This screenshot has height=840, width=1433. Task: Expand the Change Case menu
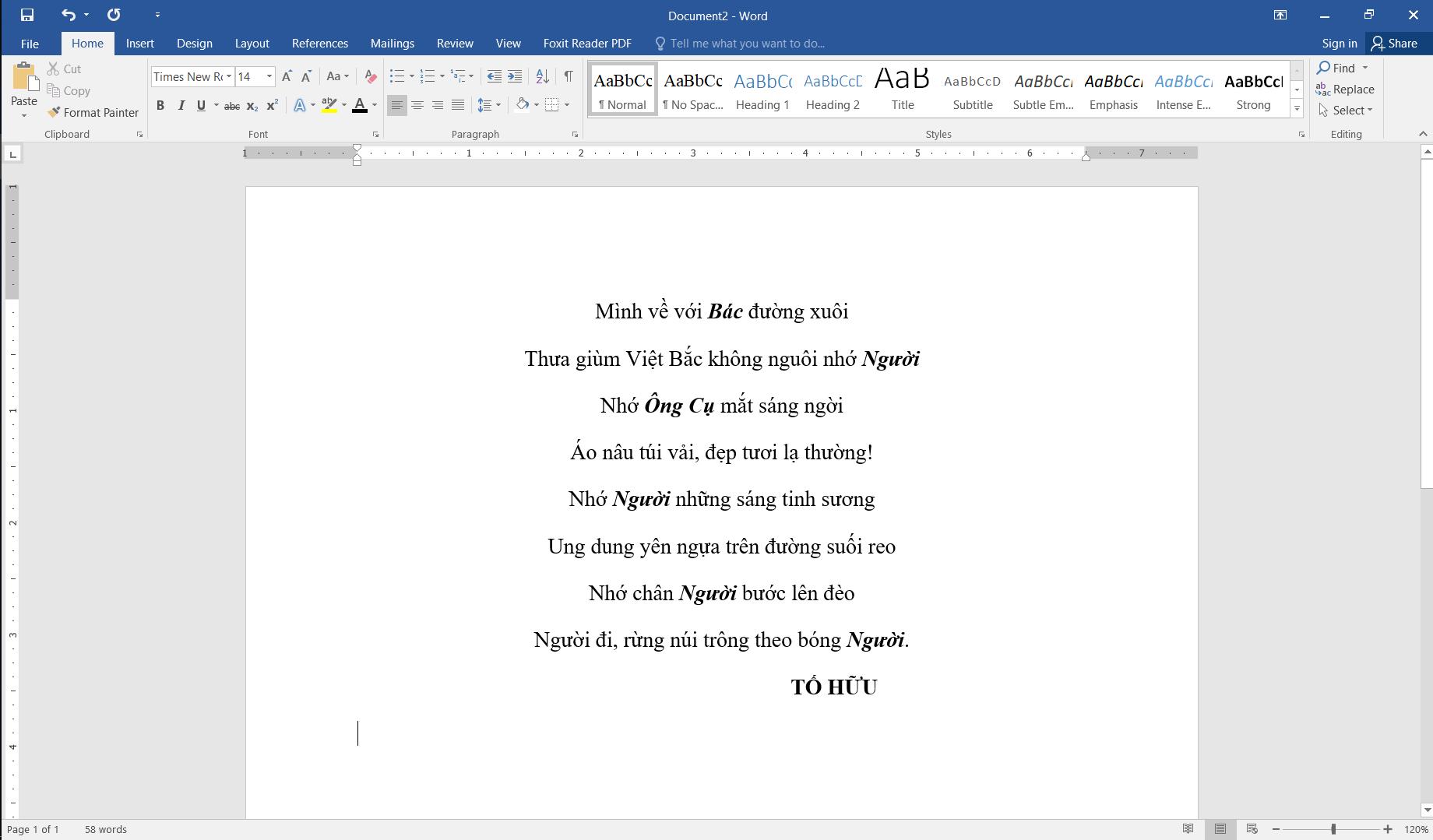(x=338, y=76)
